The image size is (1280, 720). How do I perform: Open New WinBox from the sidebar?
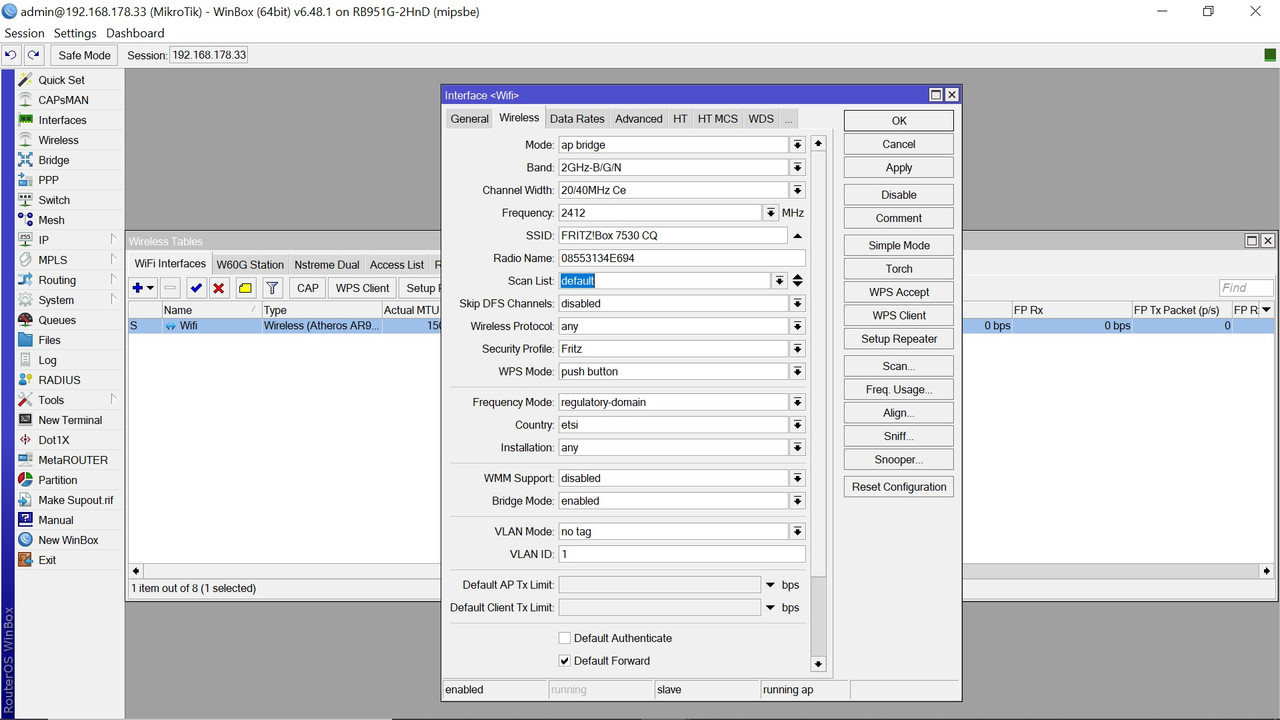point(68,540)
